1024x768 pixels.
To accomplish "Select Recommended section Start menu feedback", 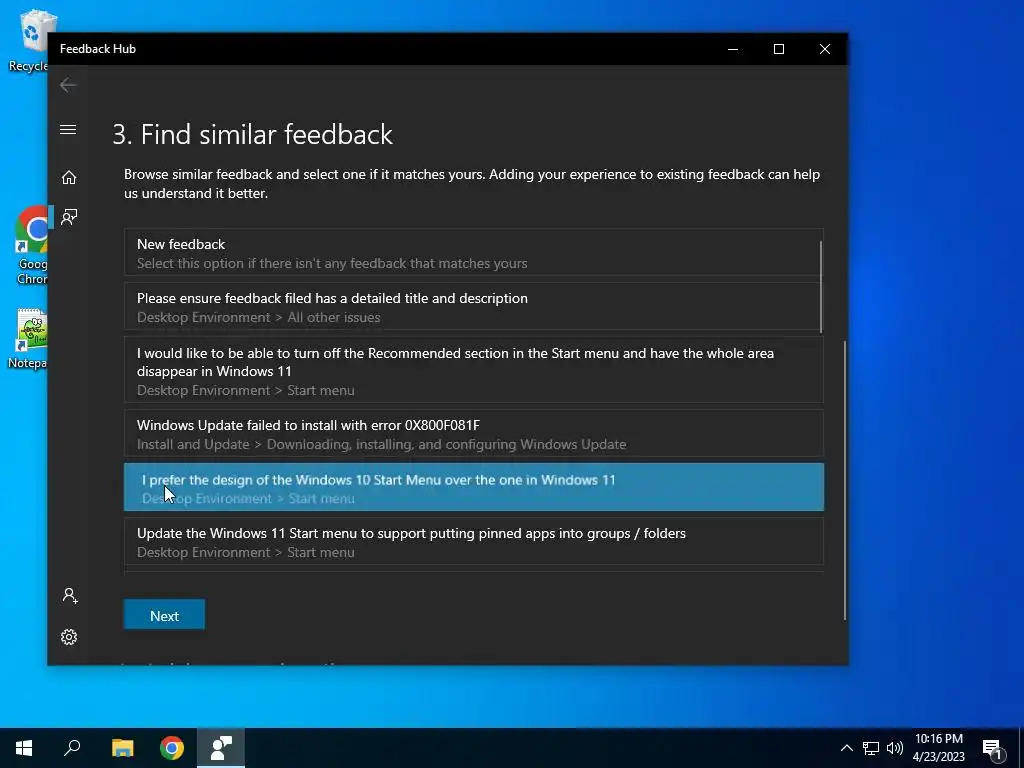I will (473, 370).
